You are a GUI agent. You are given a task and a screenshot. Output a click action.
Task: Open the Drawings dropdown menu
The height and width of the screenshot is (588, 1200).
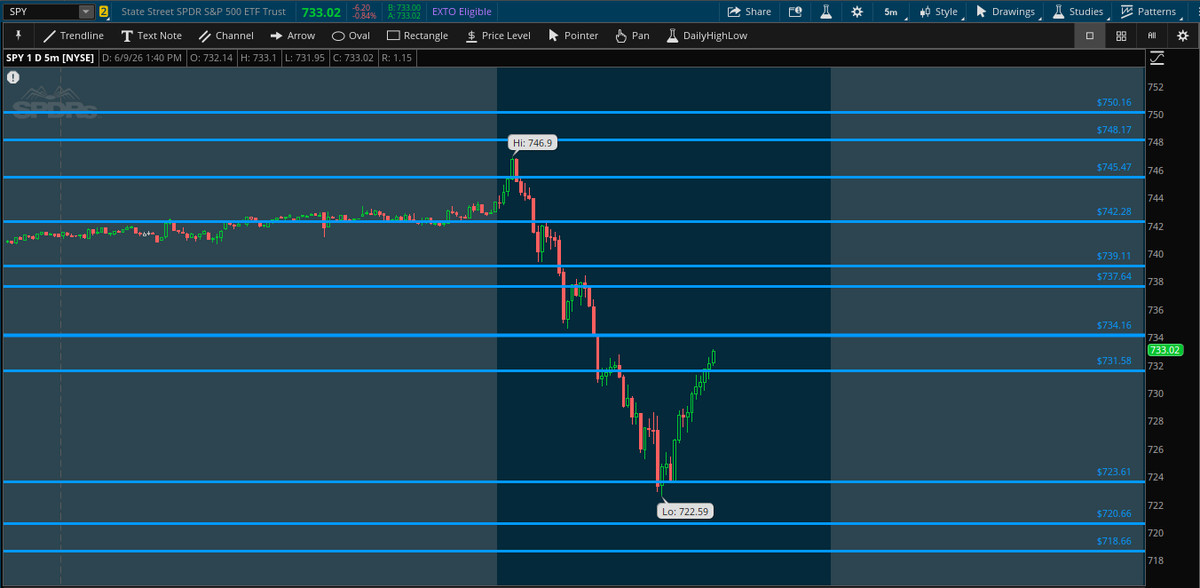1005,12
